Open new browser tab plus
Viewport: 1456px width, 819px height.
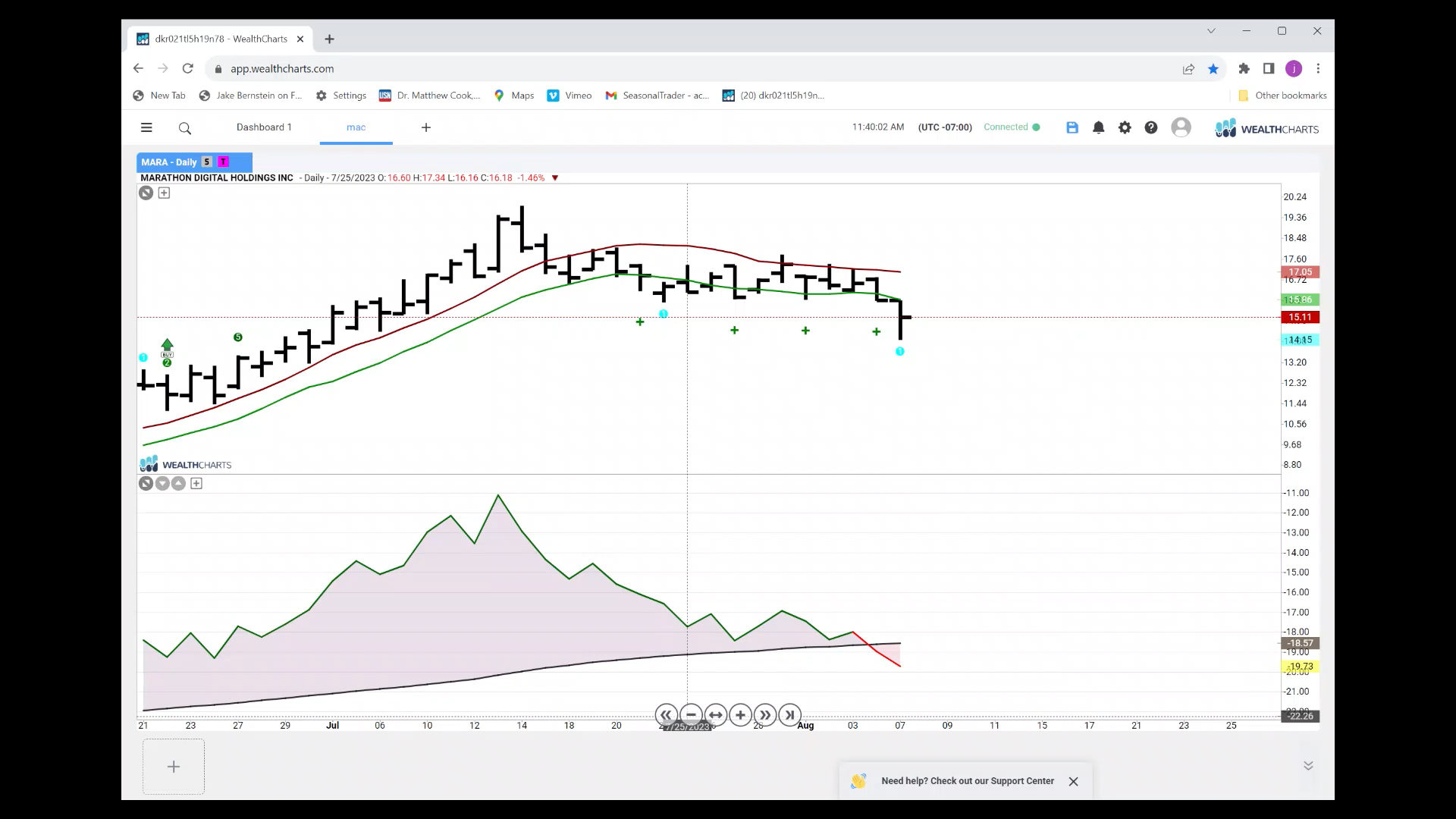click(329, 39)
